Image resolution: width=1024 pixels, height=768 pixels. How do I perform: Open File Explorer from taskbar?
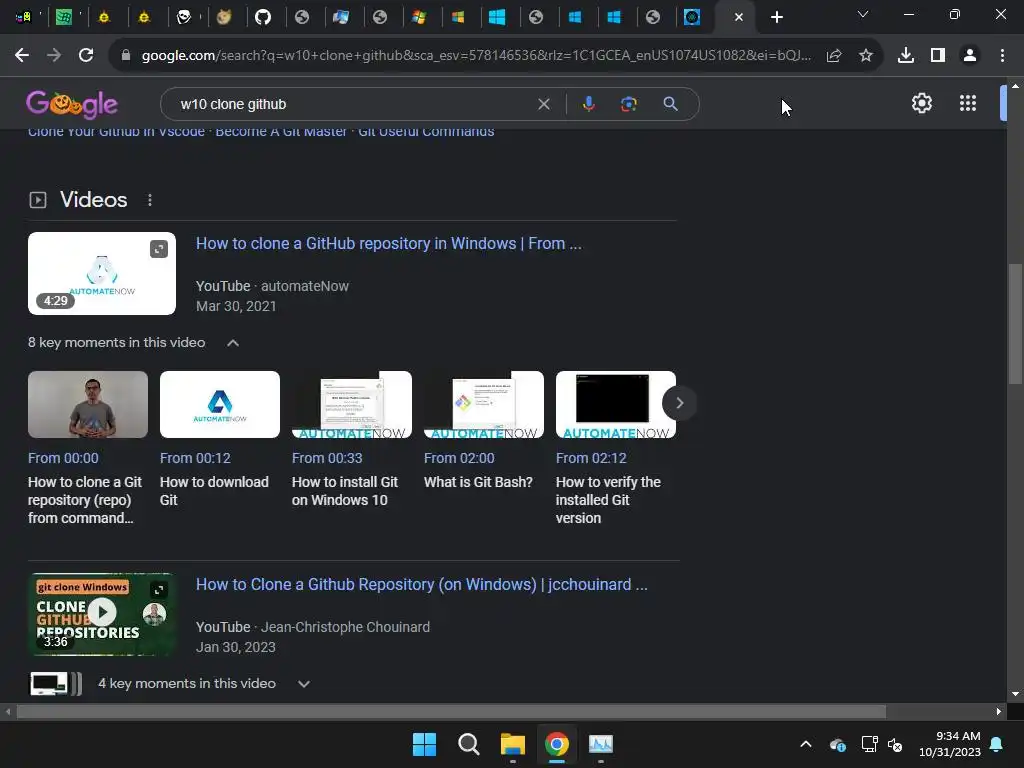click(513, 744)
